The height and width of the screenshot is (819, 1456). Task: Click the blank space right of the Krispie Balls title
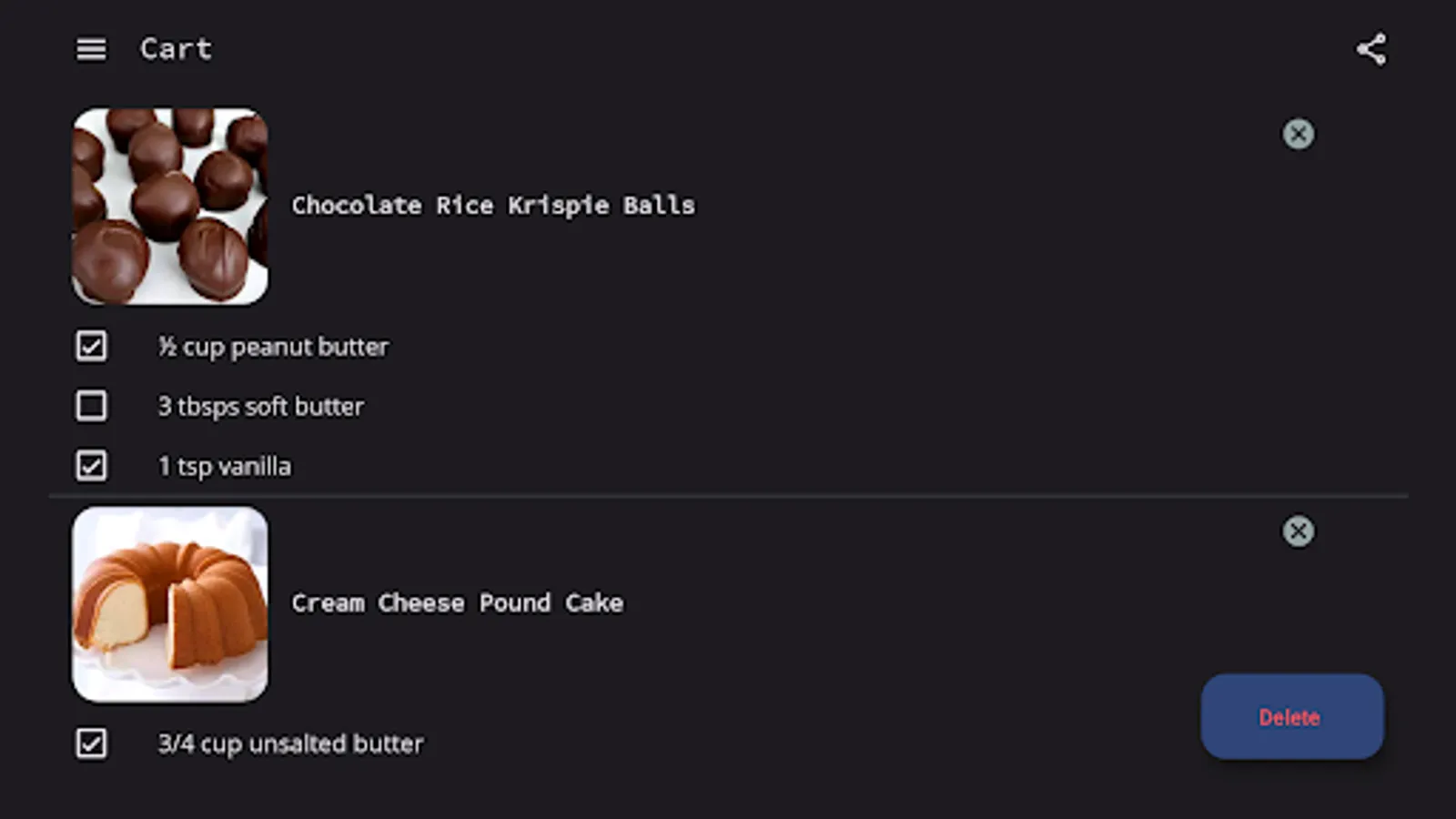(955, 206)
